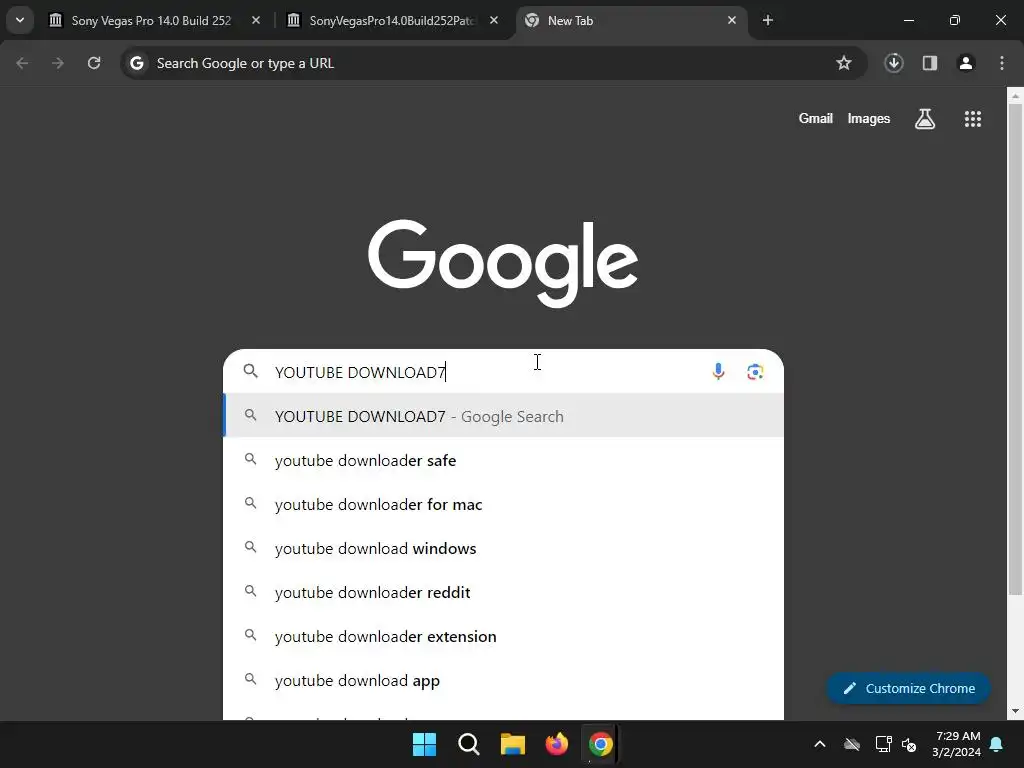
Task: Open the Windows Start menu
Action: click(x=424, y=744)
